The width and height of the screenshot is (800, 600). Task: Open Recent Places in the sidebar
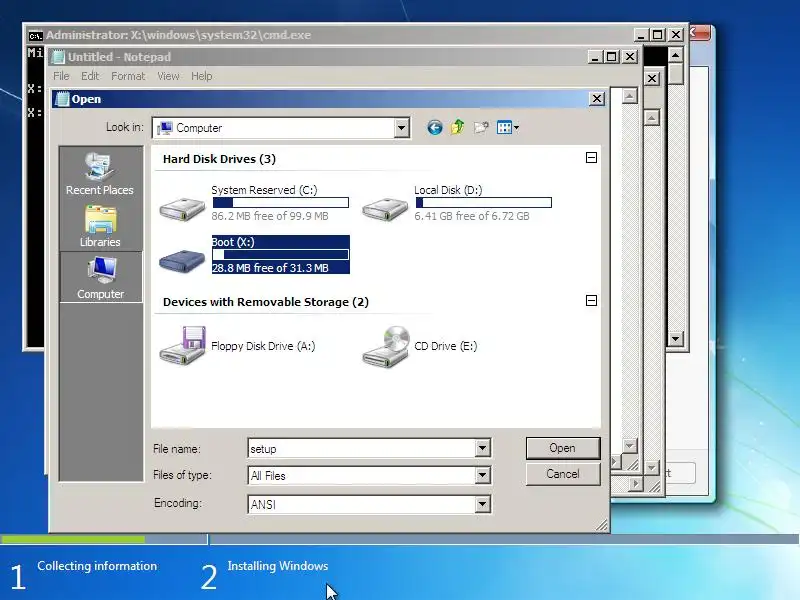100,174
